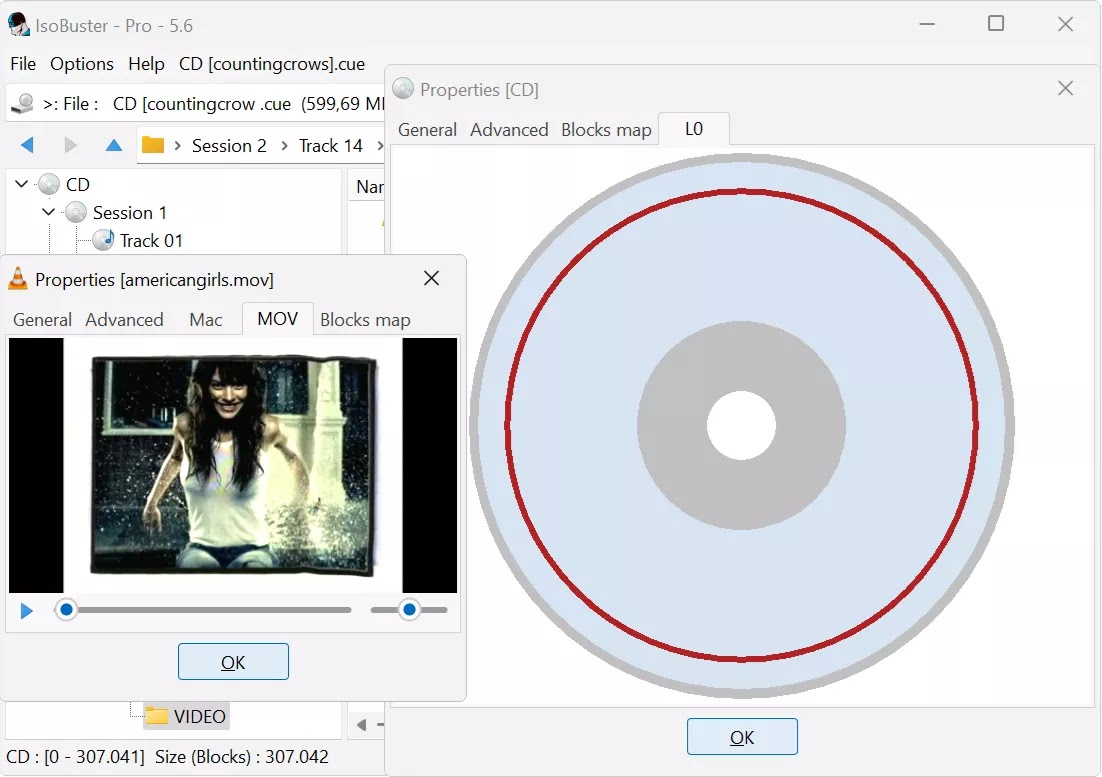Switch to the Blocks map tab in CD properties
The image size is (1102, 777).
click(606, 129)
